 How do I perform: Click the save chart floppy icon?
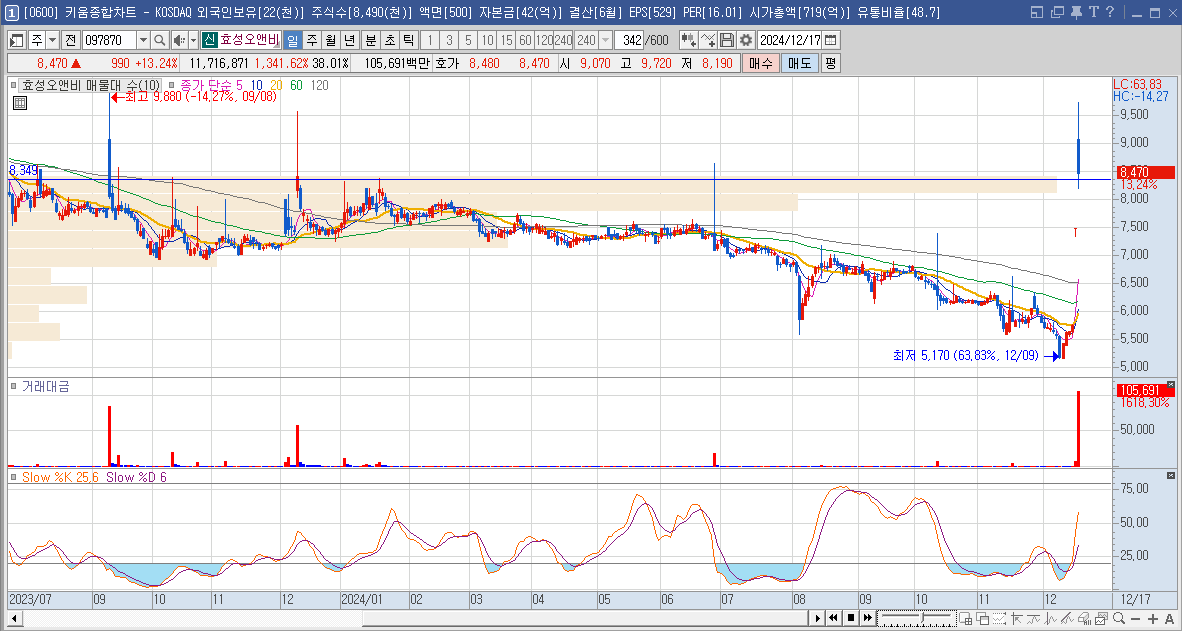click(x=727, y=40)
